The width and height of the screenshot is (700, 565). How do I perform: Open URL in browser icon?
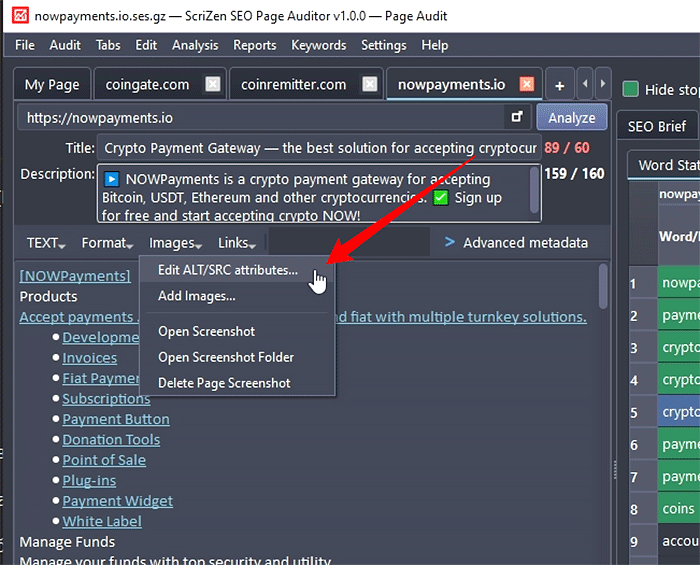517,118
